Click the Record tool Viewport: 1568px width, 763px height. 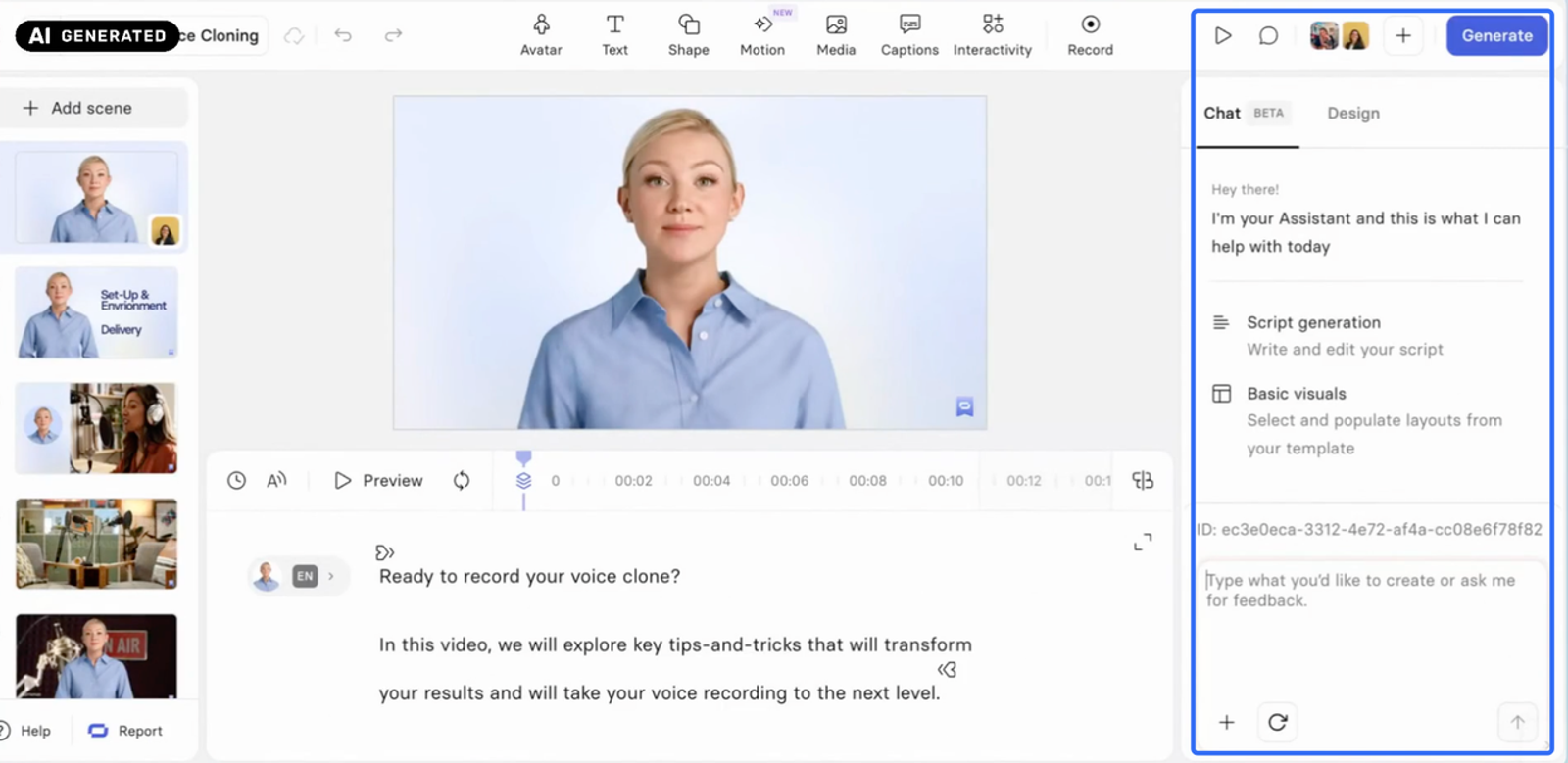(x=1090, y=35)
